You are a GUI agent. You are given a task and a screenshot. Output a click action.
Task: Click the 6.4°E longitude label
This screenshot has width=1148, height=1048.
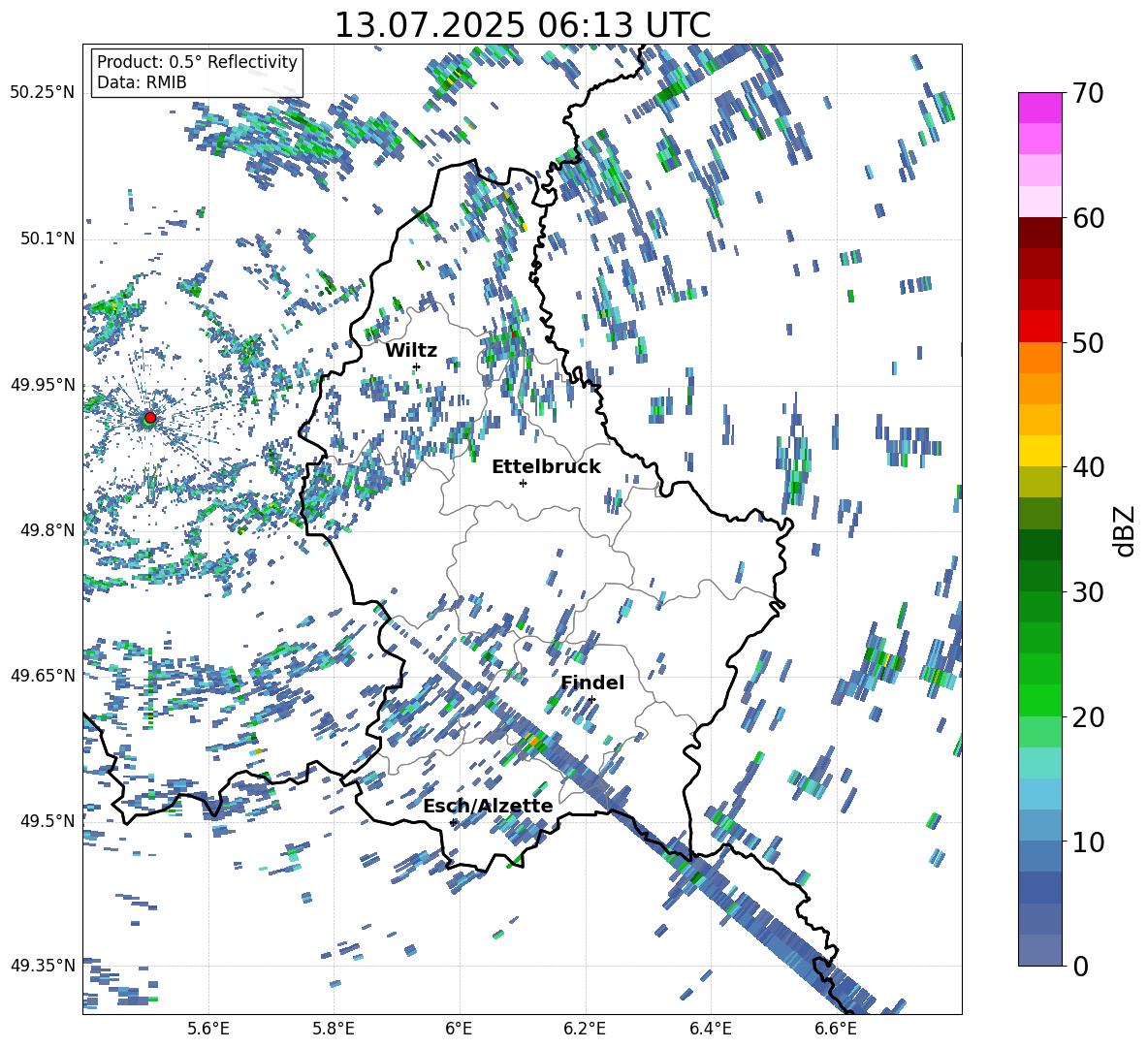tap(710, 1029)
